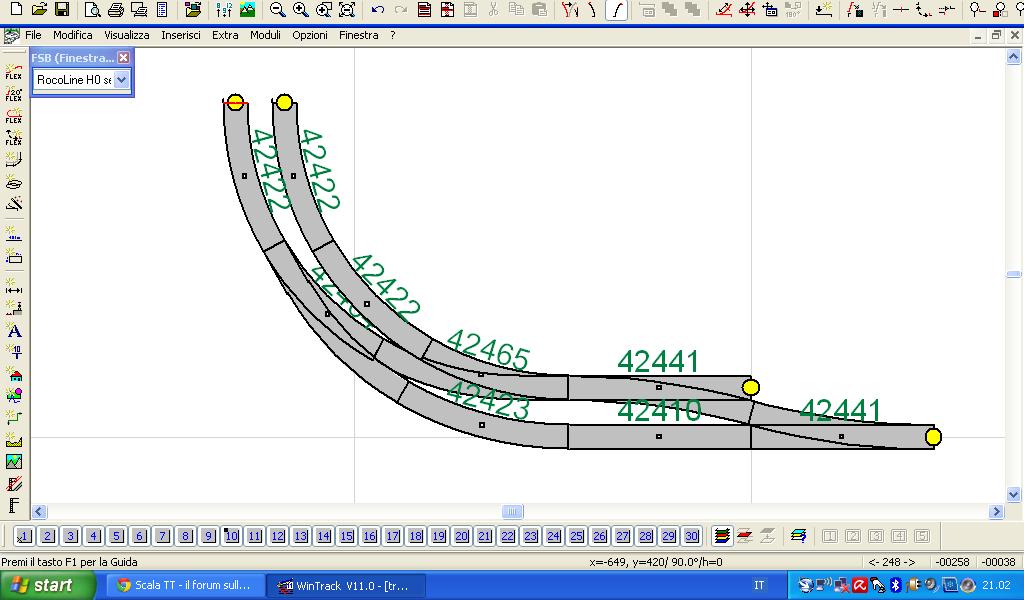1024x600 pixels.
Task: Insert a building with the house icon
Action: pyautogui.click(x=14, y=374)
